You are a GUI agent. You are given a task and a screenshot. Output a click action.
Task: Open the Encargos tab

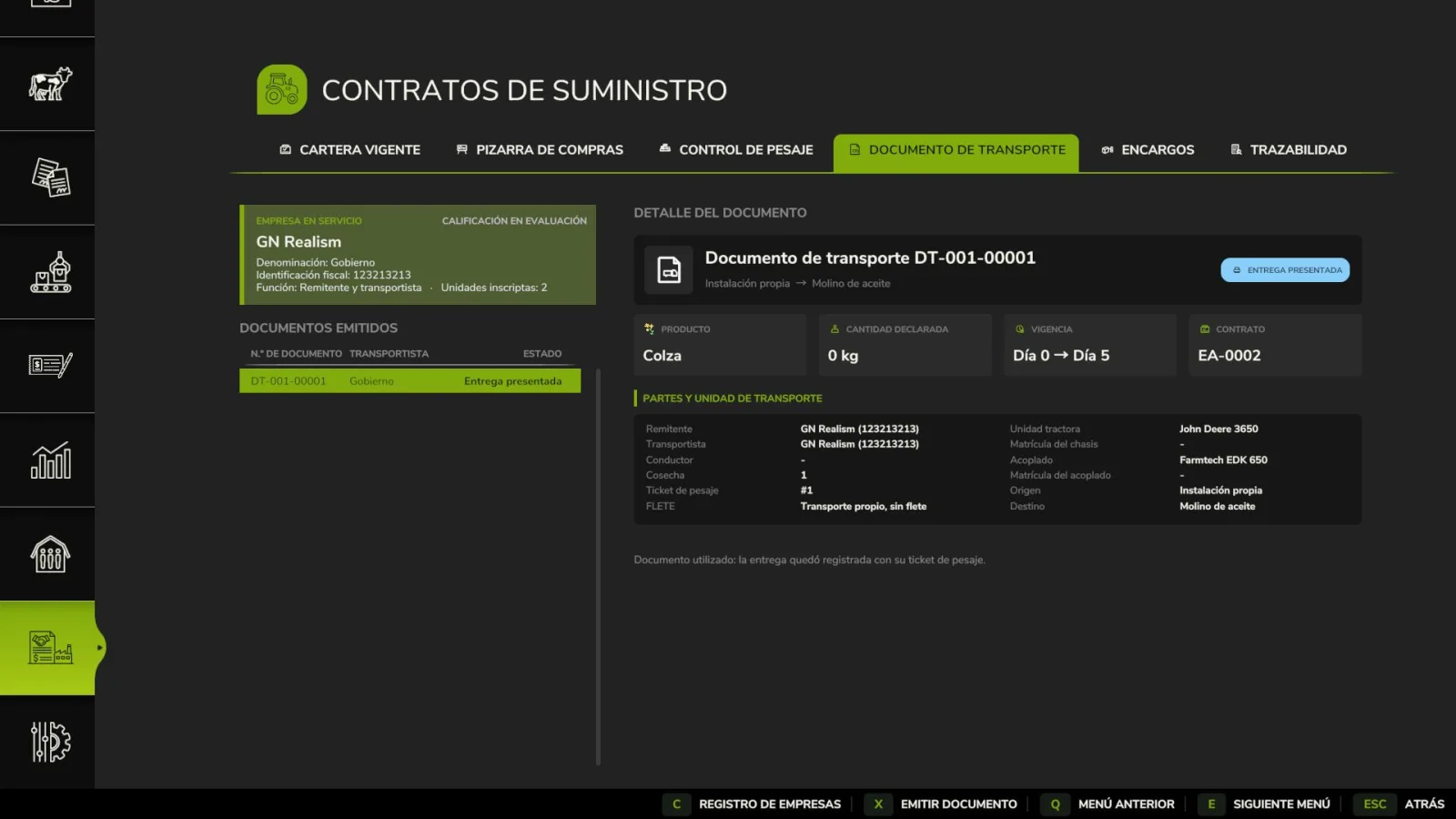(x=1148, y=150)
